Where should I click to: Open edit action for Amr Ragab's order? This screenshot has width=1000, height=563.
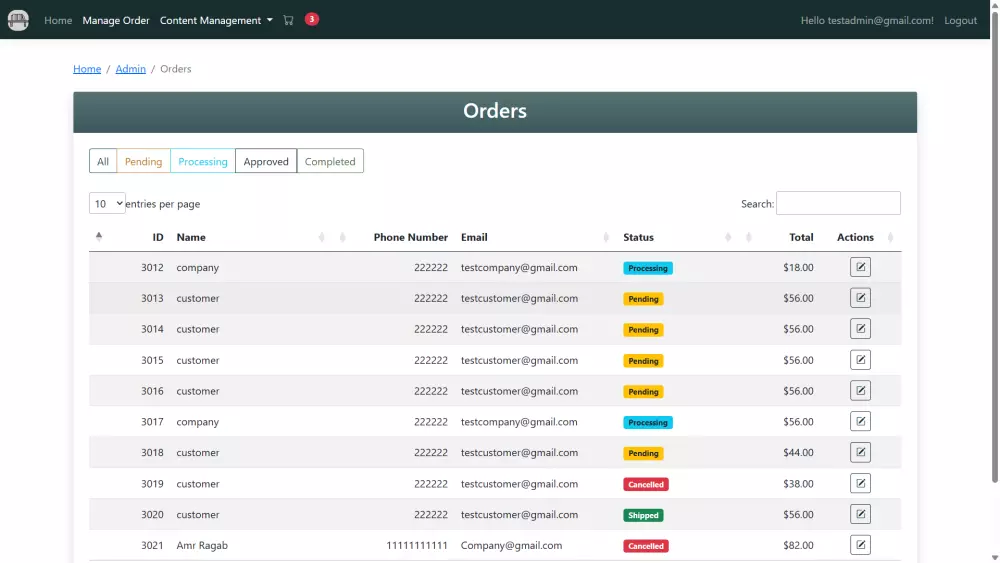pos(860,545)
